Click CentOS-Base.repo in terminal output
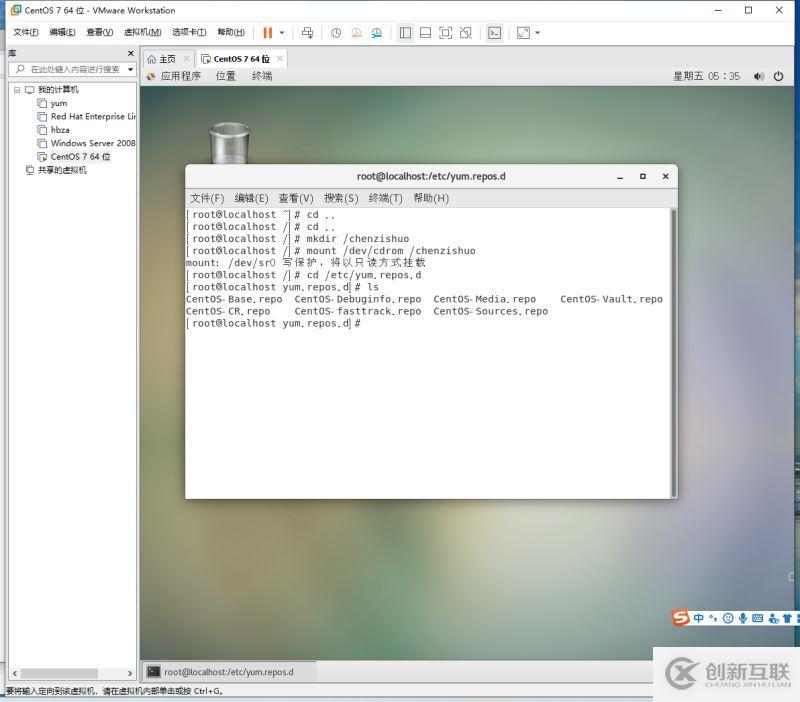The image size is (800, 702). click(x=234, y=299)
